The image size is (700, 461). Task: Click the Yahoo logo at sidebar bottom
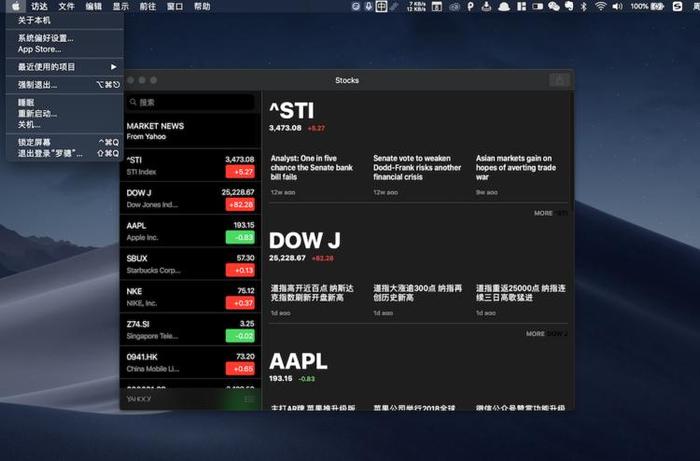(x=139, y=399)
